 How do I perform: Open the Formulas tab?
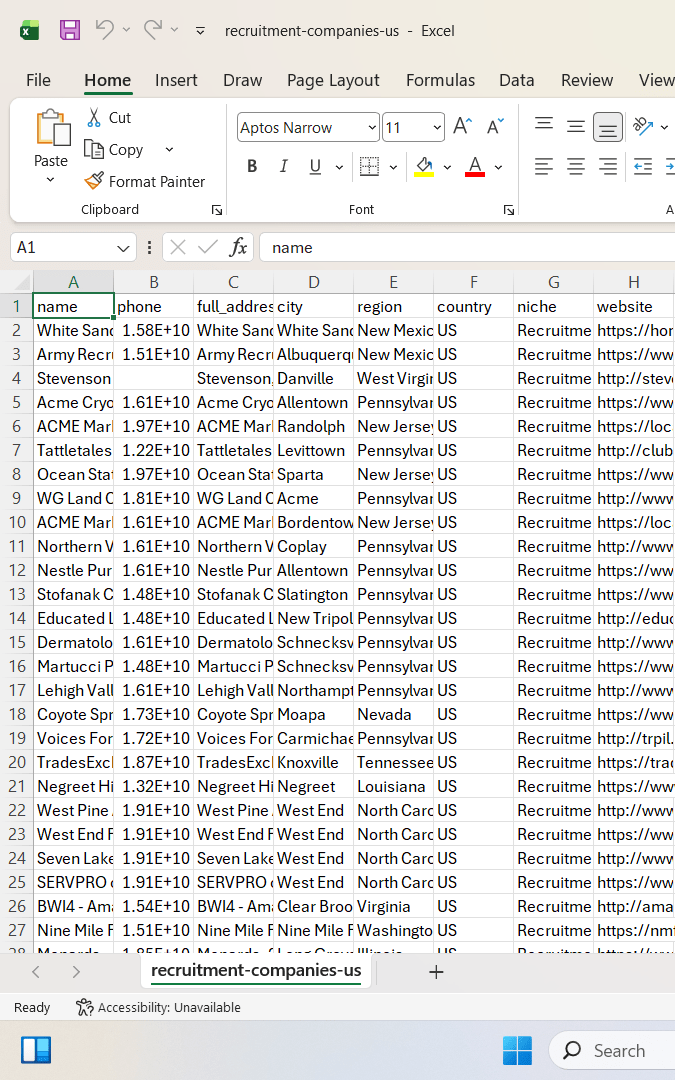pyautogui.click(x=440, y=81)
